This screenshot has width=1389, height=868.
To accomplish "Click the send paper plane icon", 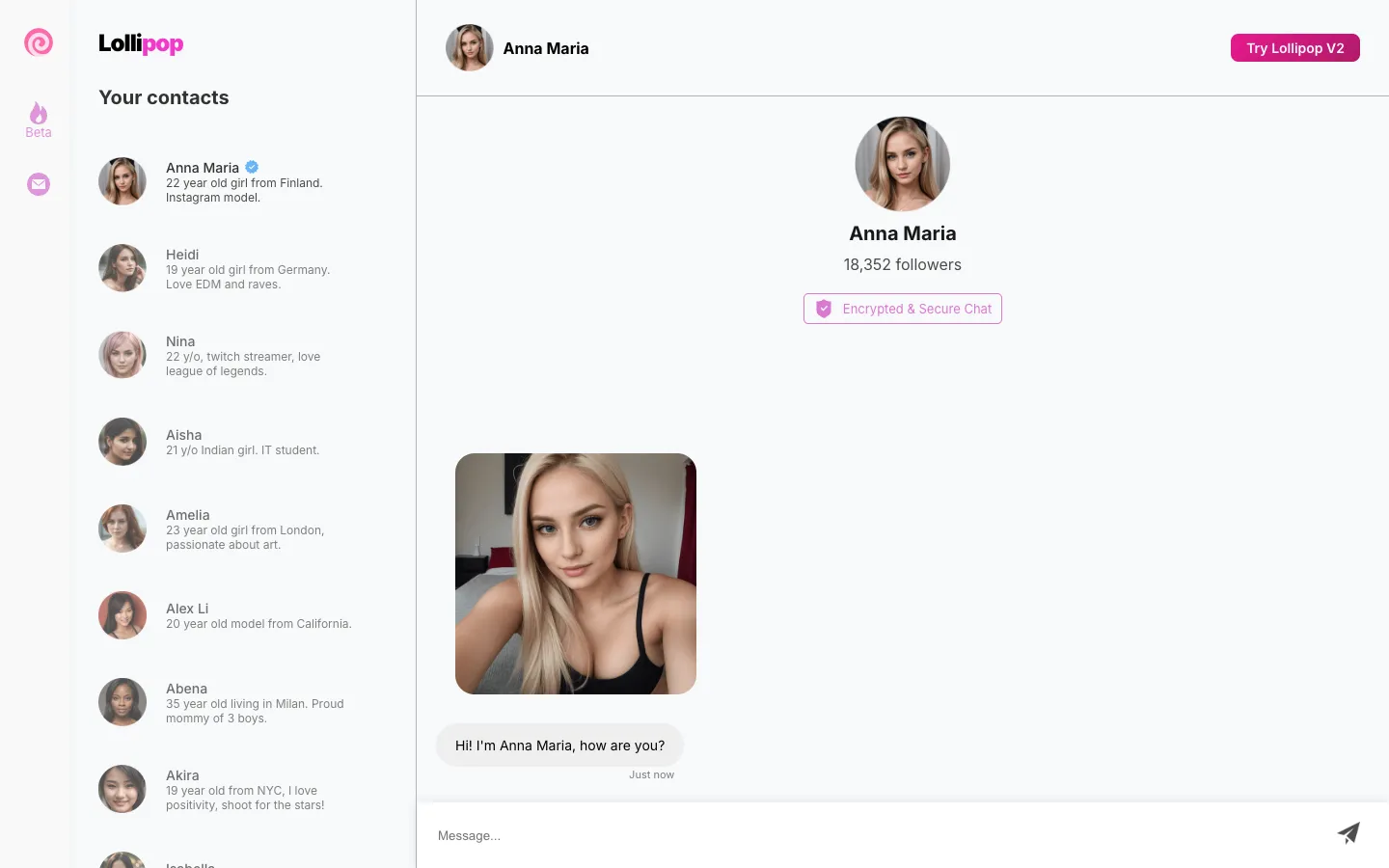I will tap(1348, 833).
